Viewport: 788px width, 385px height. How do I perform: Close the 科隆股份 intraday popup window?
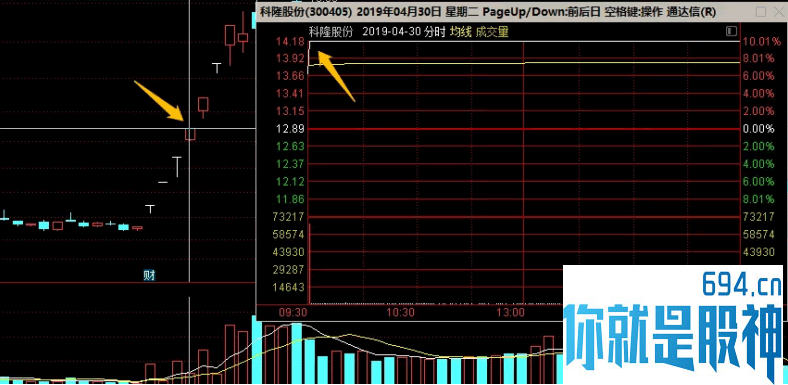pyautogui.click(x=778, y=12)
